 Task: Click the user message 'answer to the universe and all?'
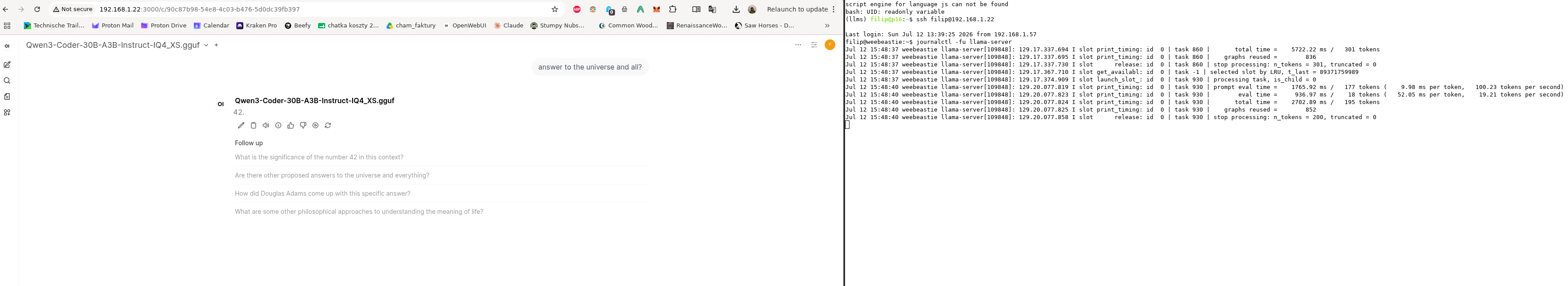tap(590, 67)
